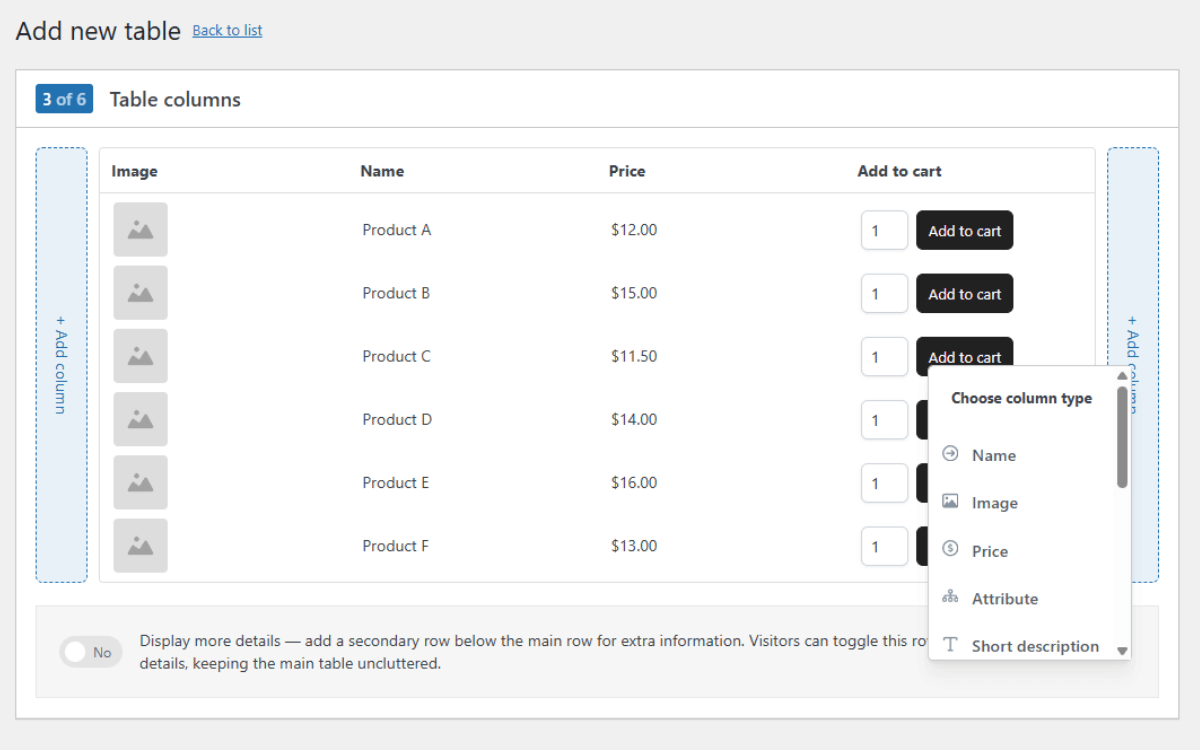Click Product F image placeholder
This screenshot has height=750, width=1200.
140,546
